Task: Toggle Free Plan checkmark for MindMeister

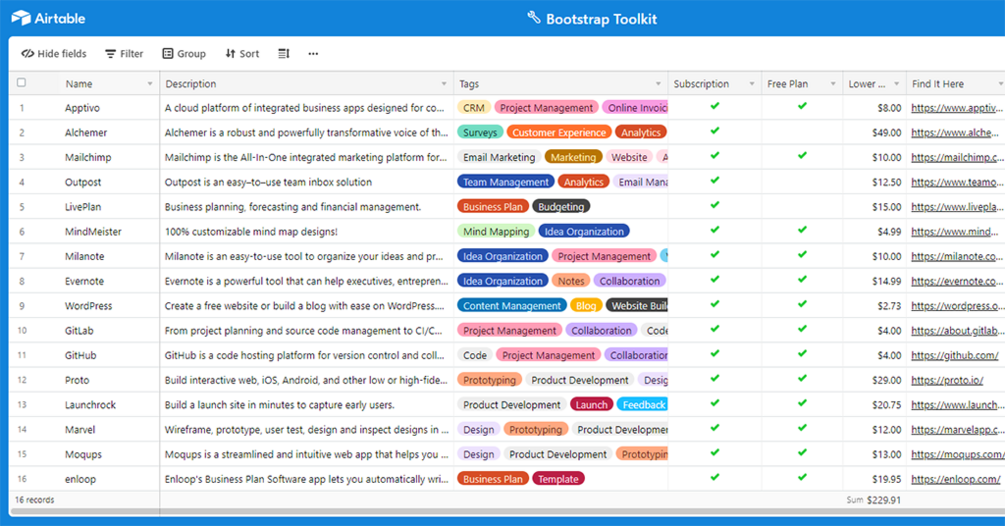Action: coord(802,230)
